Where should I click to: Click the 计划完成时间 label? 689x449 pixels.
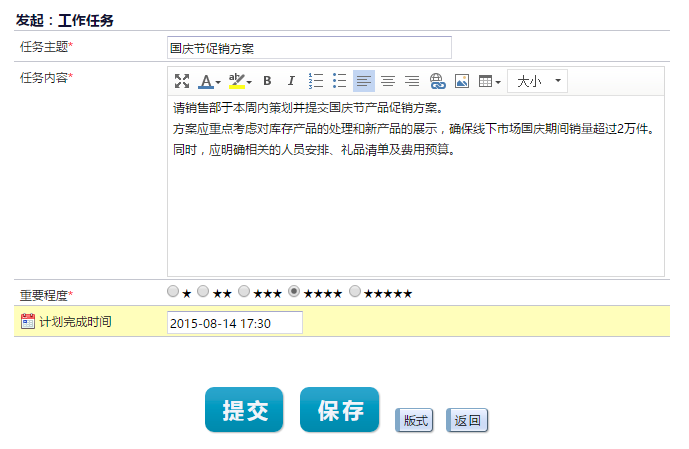tap(75, 322)
